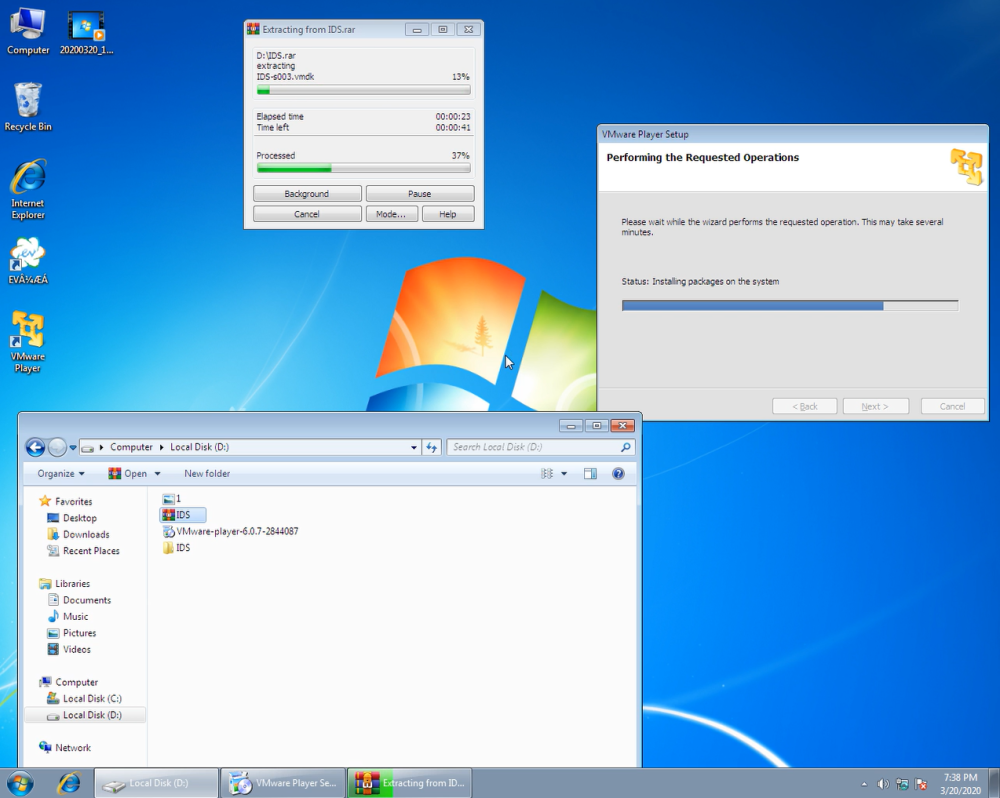Image resolution: width=1000 pixels, height=798 pixels.
Task: Click the Back arrow in Explorer
Action: 35,447
